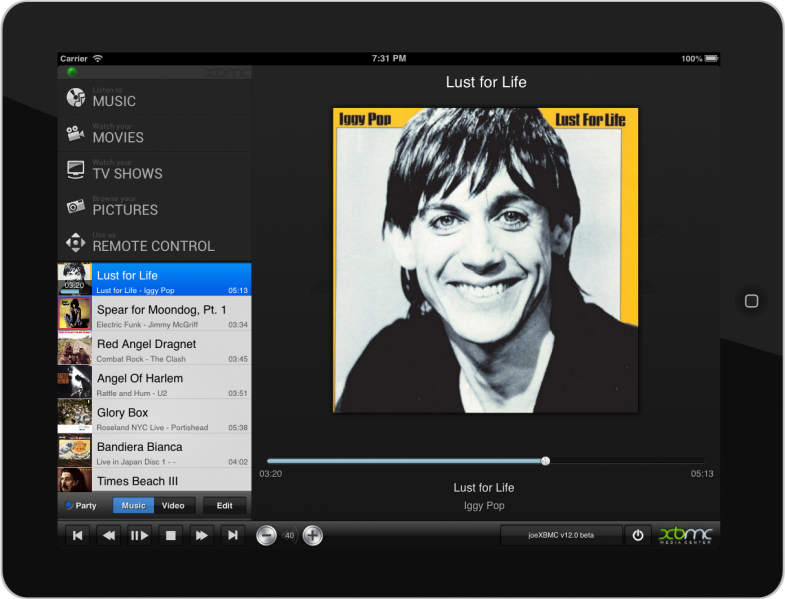Skip to previous track
The image size is (785, 599).
(x=78, y=535)
